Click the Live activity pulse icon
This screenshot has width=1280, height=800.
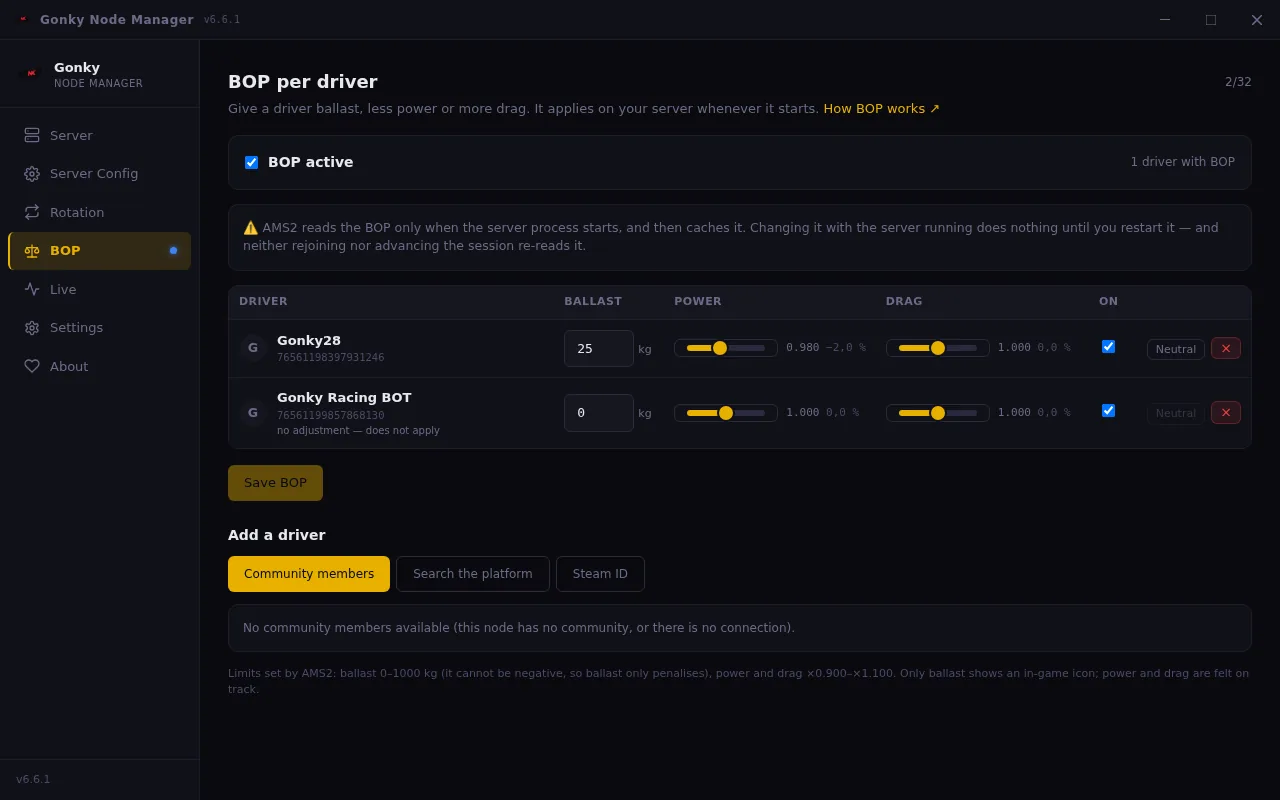(32, 289)
